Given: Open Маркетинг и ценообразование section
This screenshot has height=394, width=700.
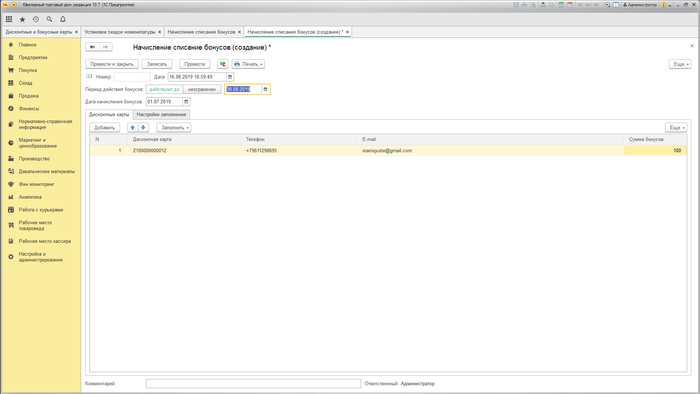Looking at the screenshot, I should [x=38, y=143].
